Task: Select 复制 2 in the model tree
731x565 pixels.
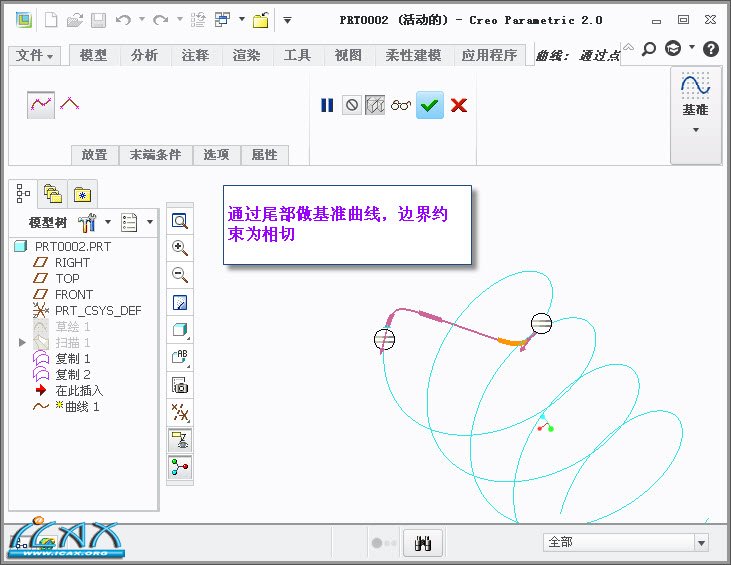Action: 72,374
